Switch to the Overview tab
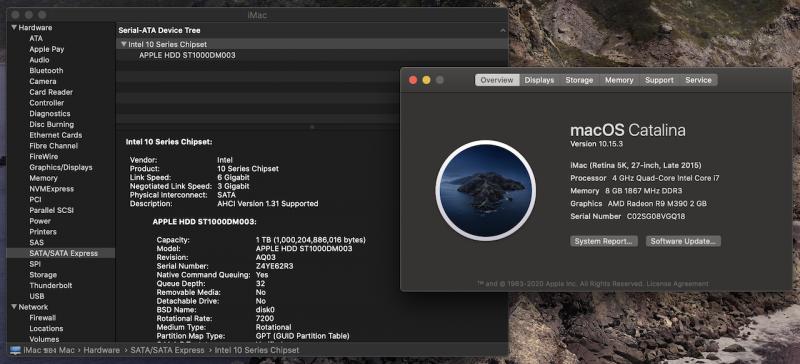Viewport: 800px width, 364px height. (497, 80)
